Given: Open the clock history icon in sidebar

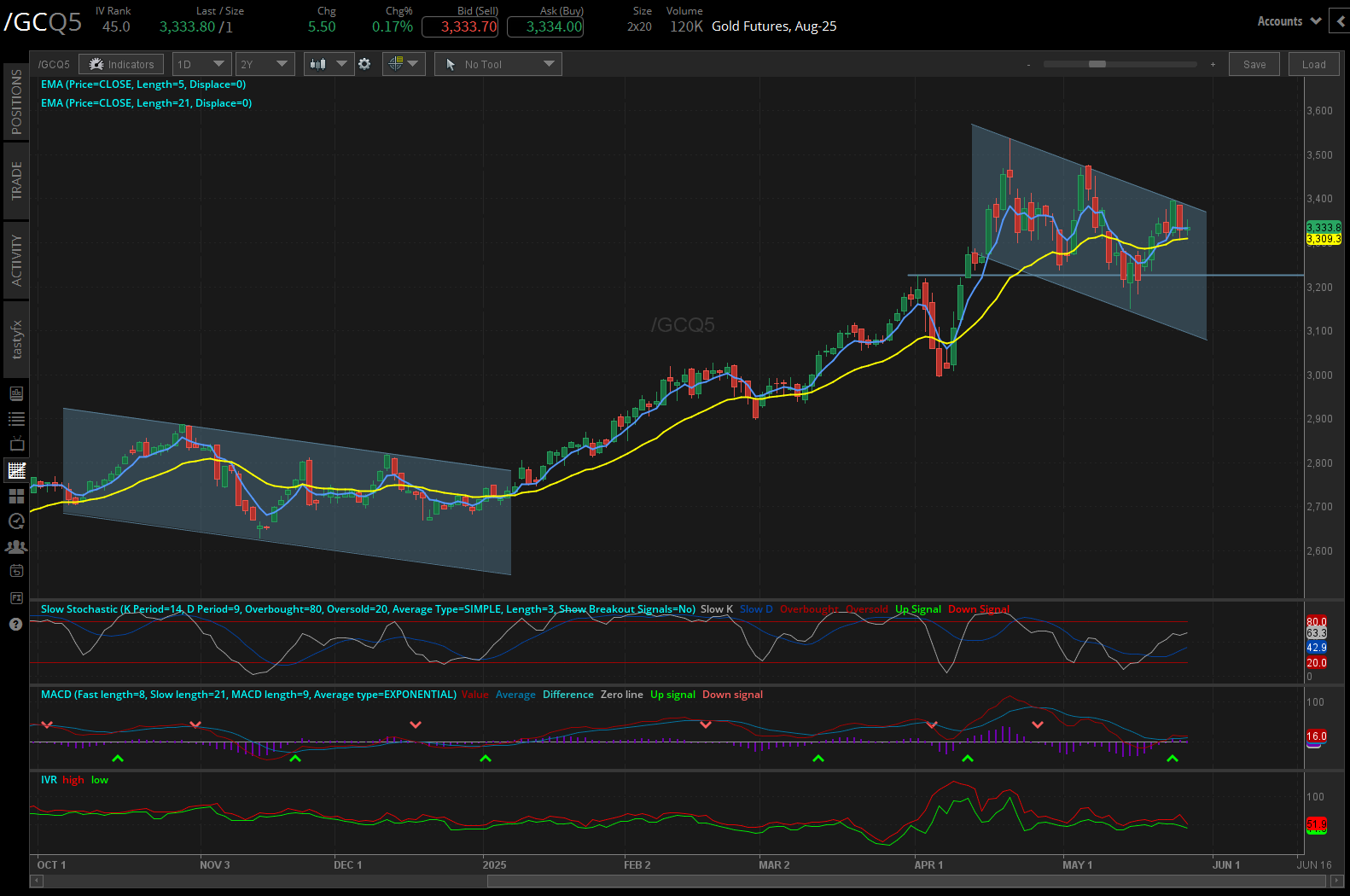Looking at the screenshot, I should point(16,521).
